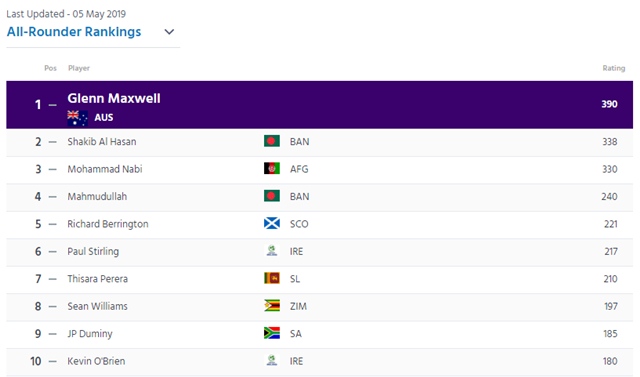
Task: Select the Thisara Perera name link
Action: click(98, 279)
